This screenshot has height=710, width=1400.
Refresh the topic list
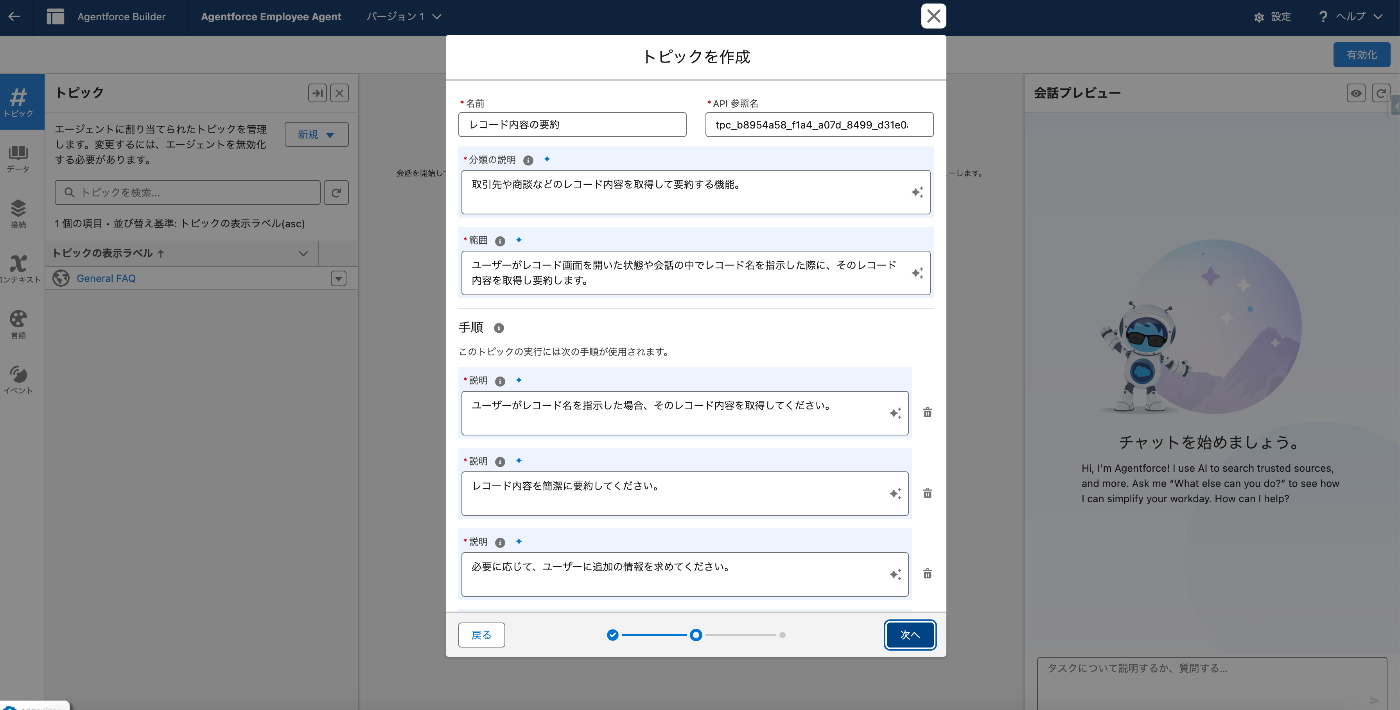click(337, 192)
